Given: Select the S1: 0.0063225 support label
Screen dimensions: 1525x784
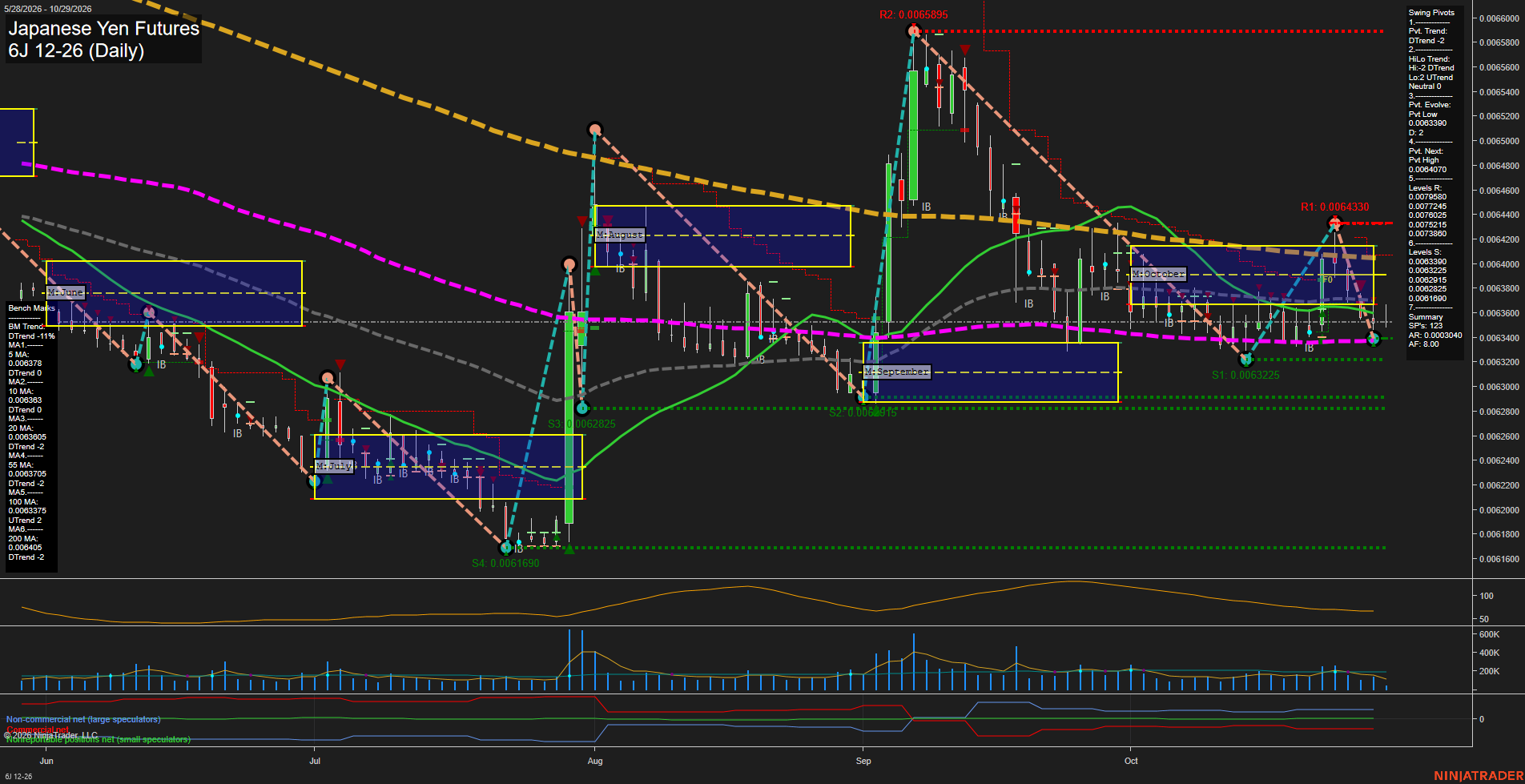Looking at the screenshot, I should pyautogui.click(x=1245, y=375).
